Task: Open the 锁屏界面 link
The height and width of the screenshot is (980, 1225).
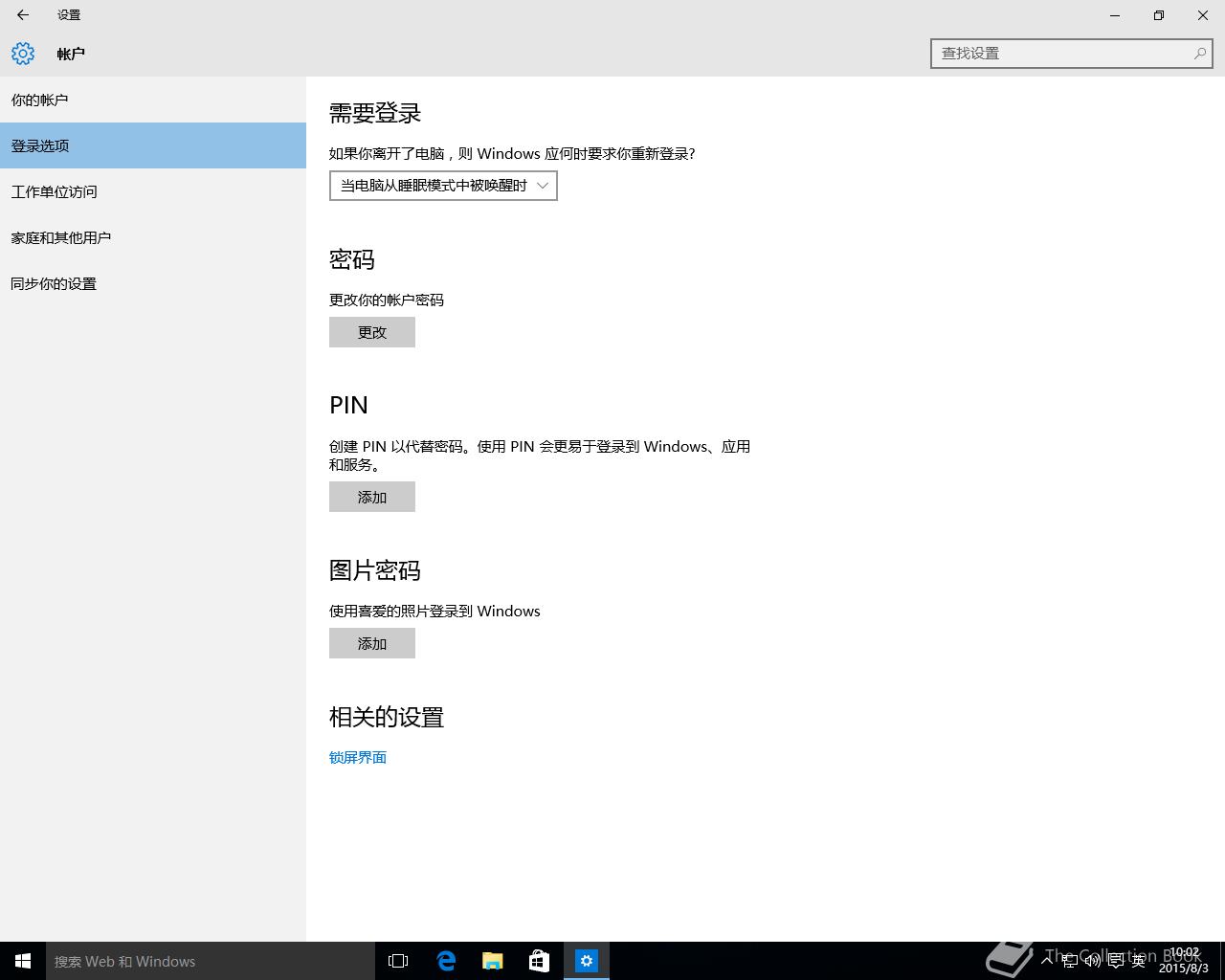Action: coord(358,757)
